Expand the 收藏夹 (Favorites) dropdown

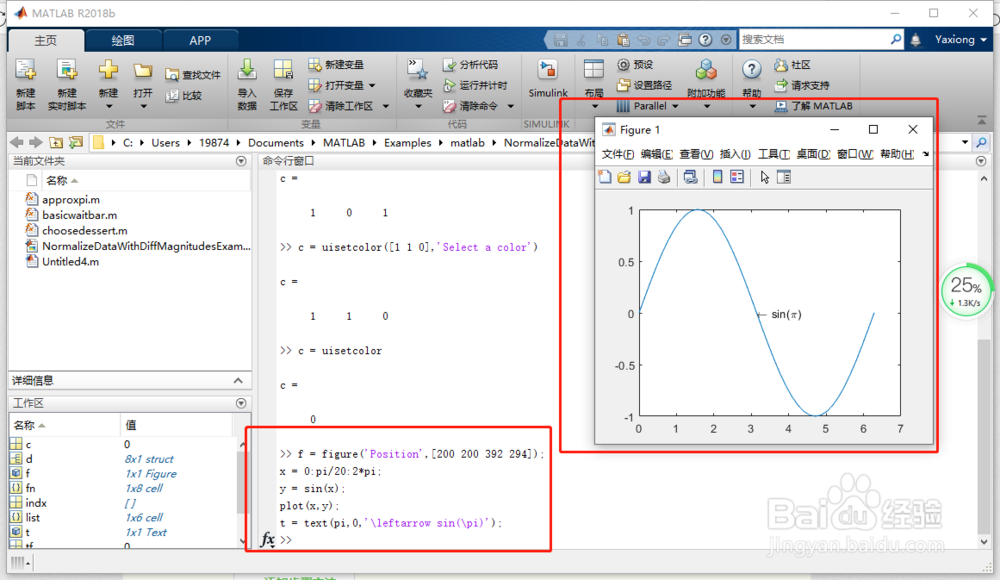pyautogui.click(x=418, y=107)
